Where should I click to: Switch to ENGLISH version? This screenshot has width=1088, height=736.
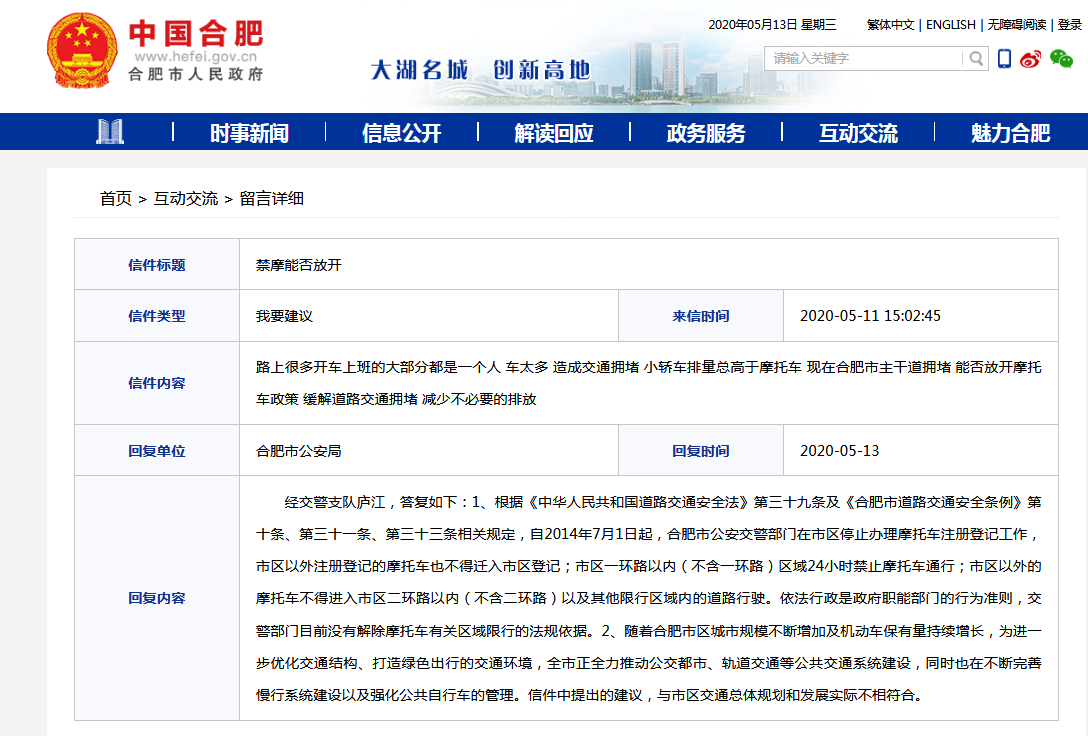pyautogui.click(x=951, y=24)
